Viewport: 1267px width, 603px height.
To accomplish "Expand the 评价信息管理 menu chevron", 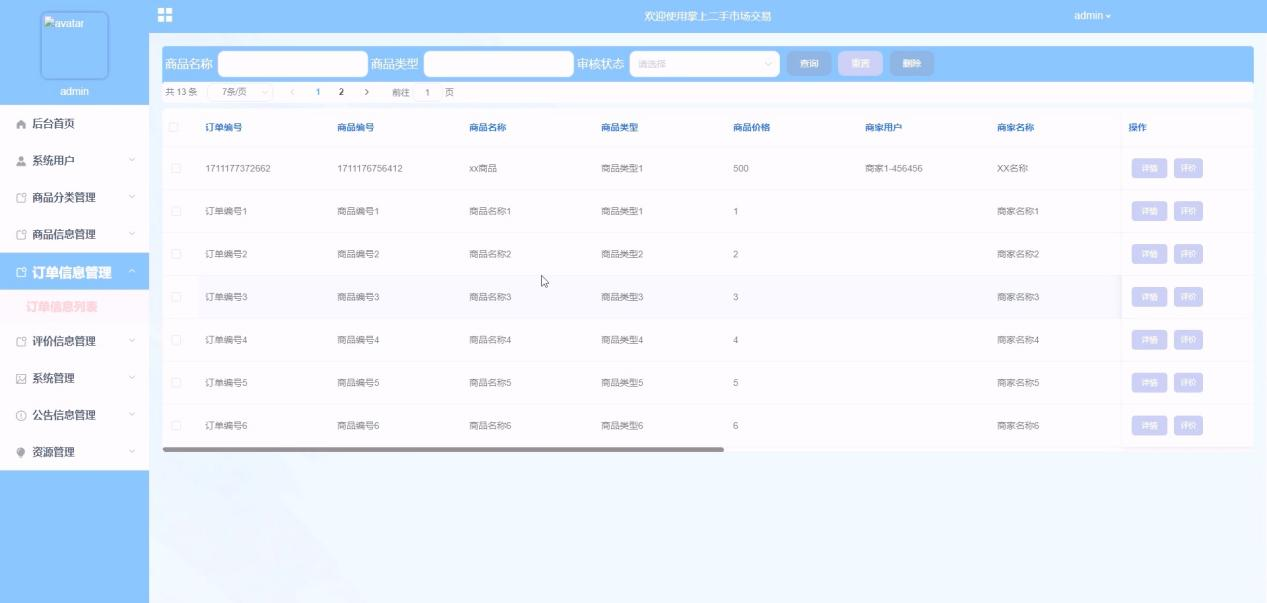I will [x=132, y=341].
